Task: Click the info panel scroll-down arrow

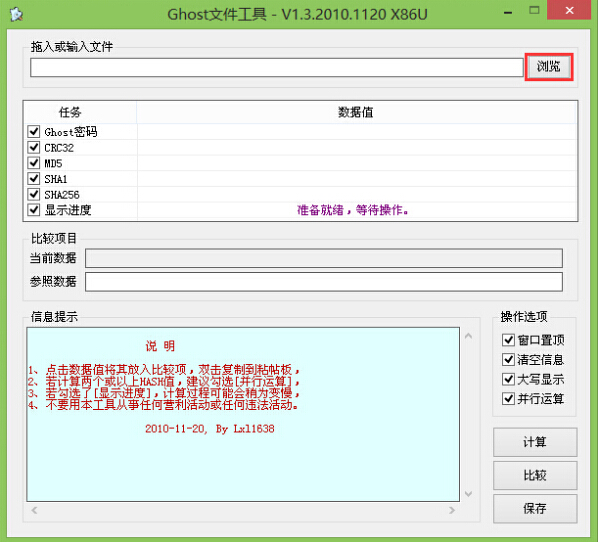Action: tap(469, 494)
